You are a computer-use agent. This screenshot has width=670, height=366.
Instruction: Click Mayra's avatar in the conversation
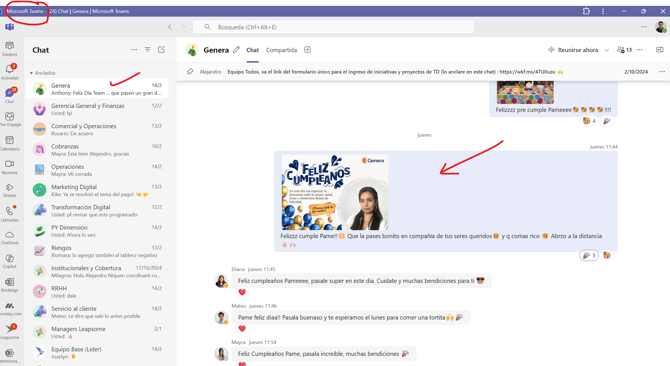point(221,354)
